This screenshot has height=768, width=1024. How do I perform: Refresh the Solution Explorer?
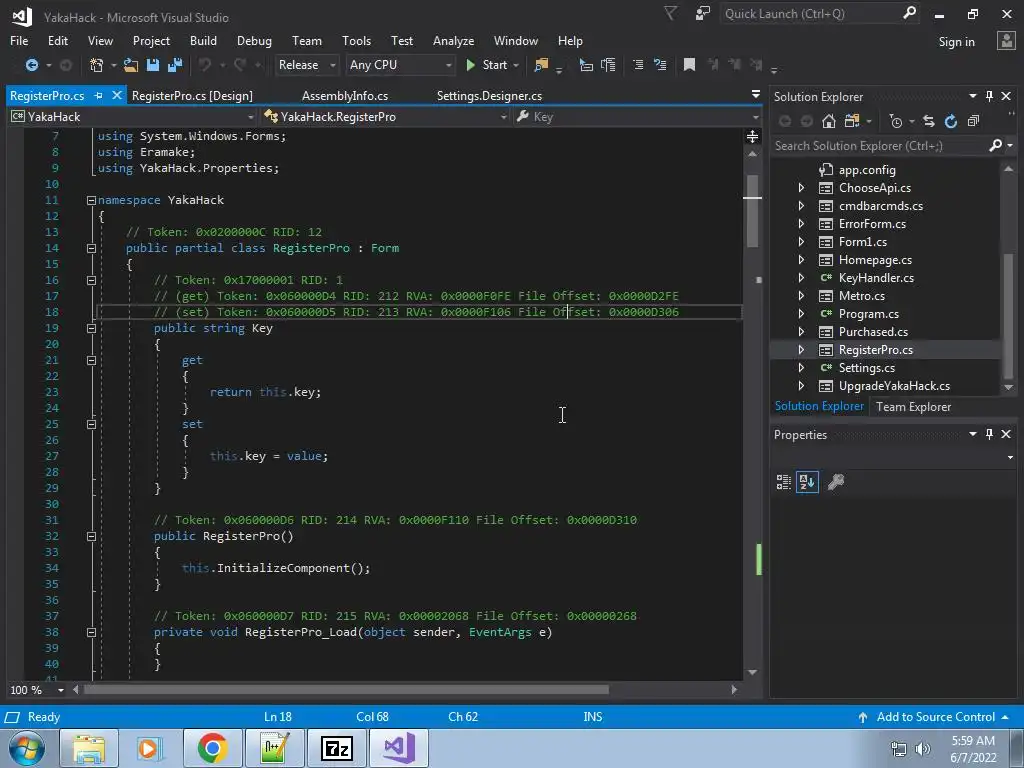click(951, 121)
